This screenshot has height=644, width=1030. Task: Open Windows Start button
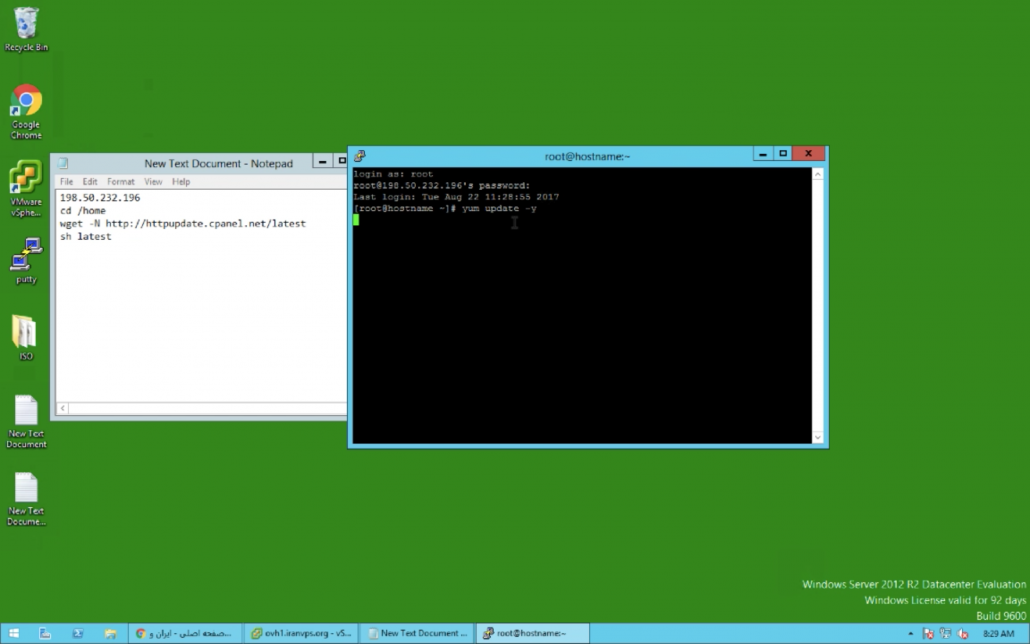pyautogui.click(x=14, y=633)
